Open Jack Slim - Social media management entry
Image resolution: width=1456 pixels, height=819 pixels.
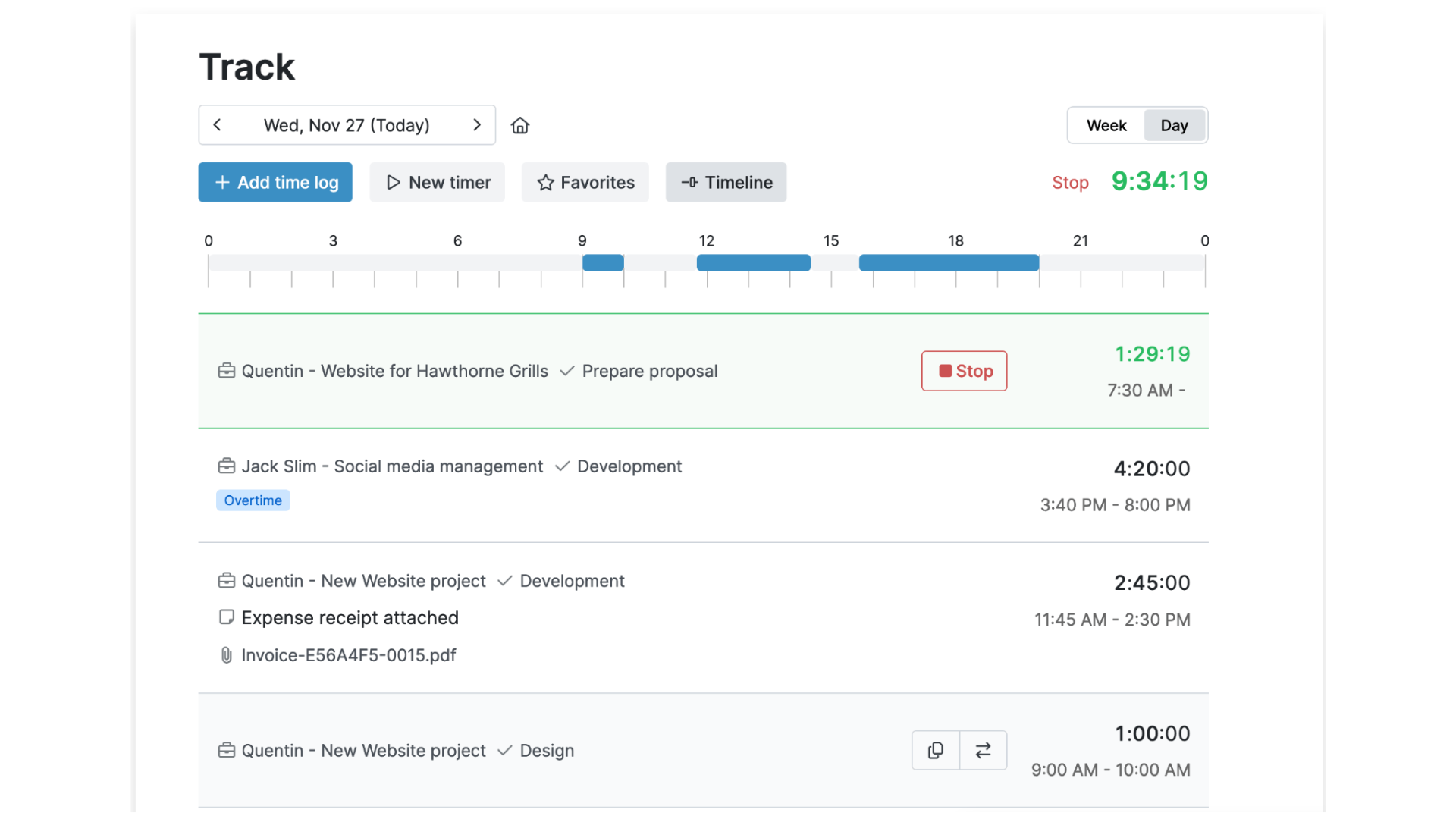[392, 466]
